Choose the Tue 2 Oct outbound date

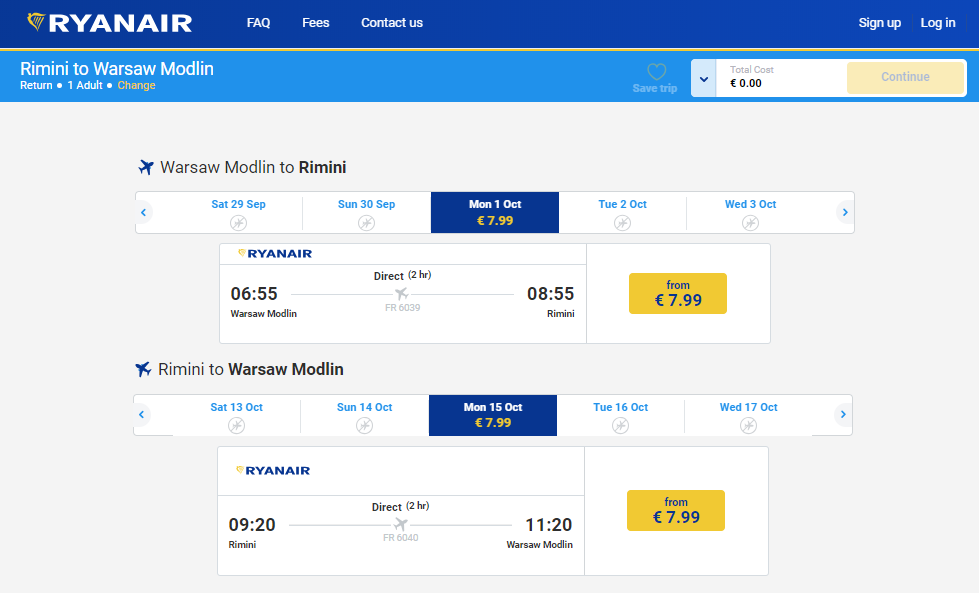coord(622,212)
